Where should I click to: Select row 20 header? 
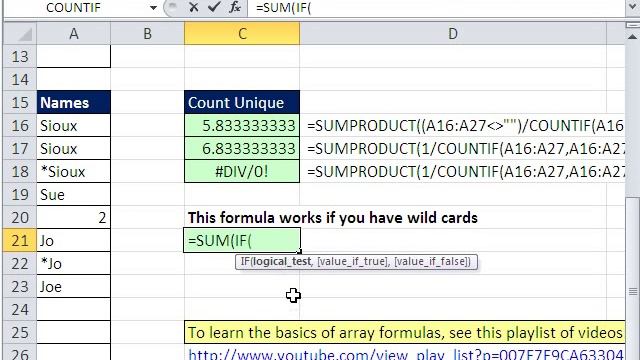click(x=20, y=218)
